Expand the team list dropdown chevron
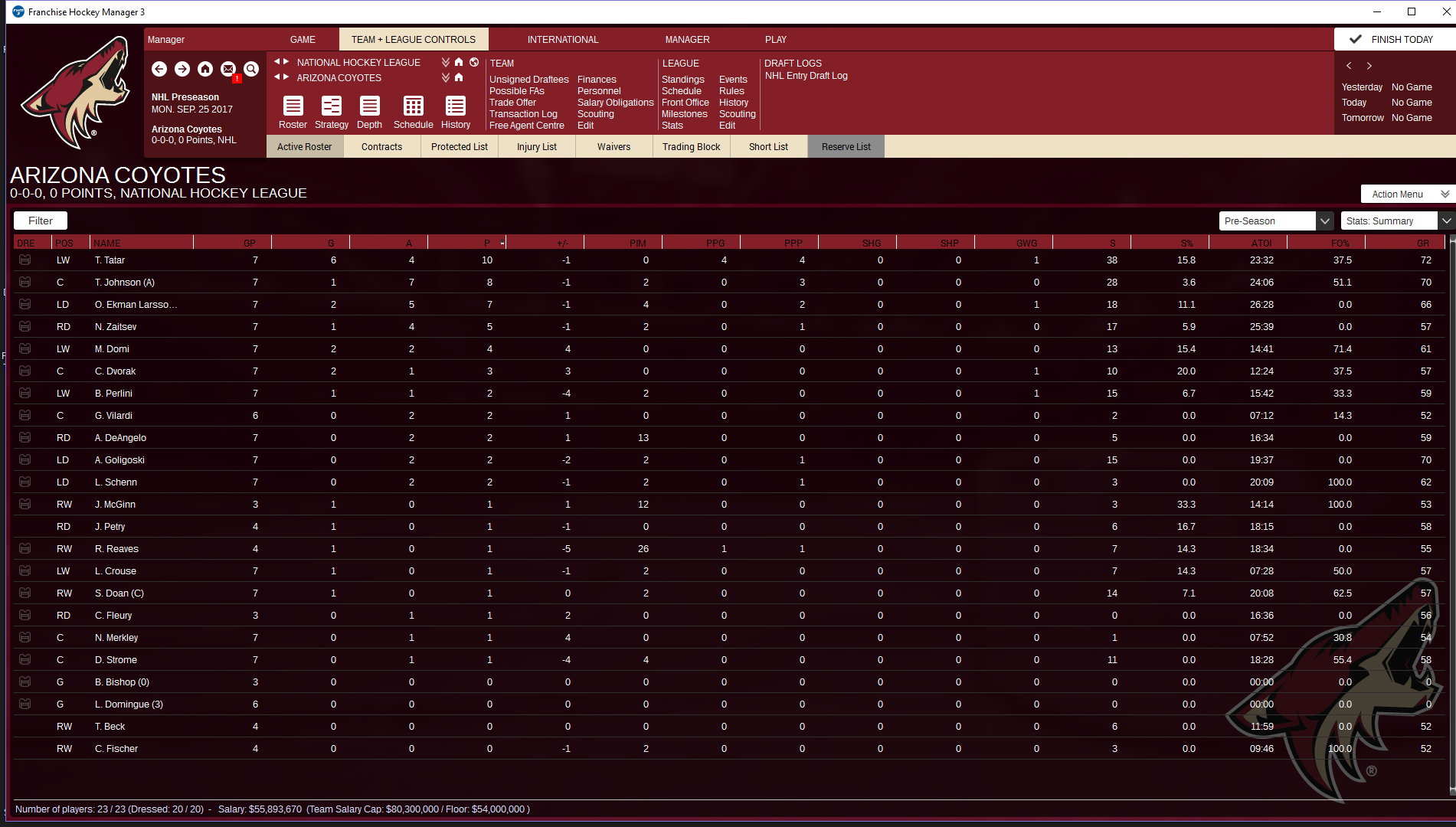The image size is (1456, 827). coord(446,77)
